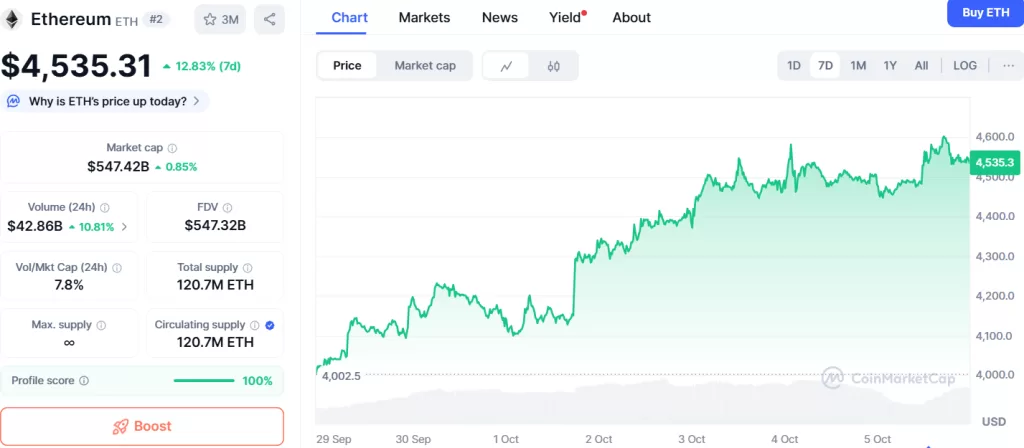Switch to line chart view icon
This screenshot has height=448, width=1024.
coord(507,66)
